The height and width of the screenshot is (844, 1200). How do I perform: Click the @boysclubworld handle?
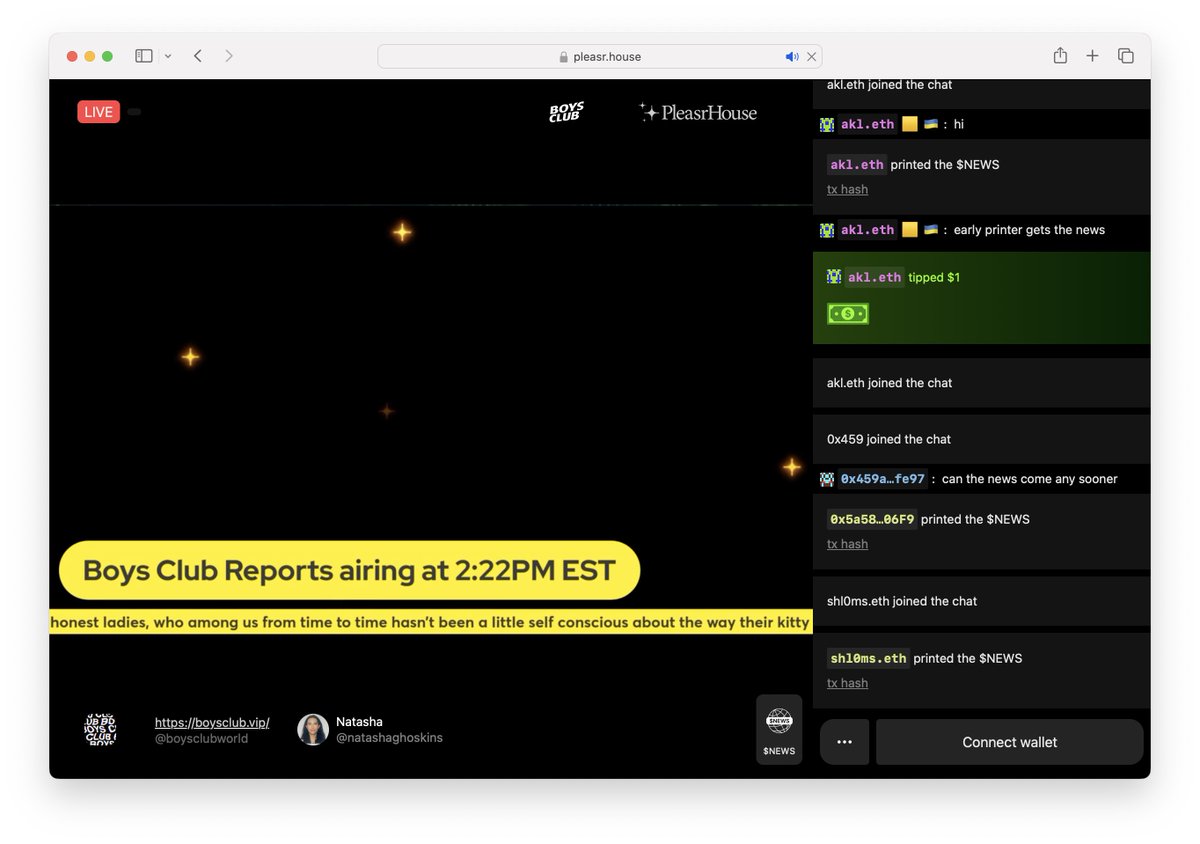[201, 739]
